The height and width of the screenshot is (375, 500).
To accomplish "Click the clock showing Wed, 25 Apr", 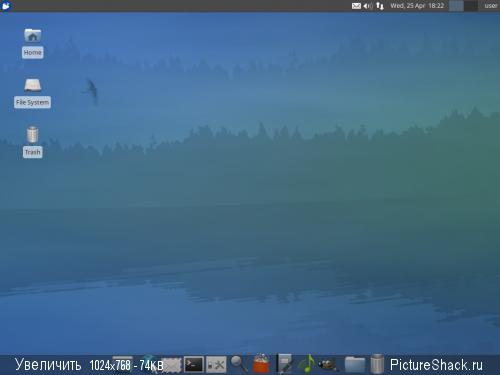I will click(x=417, y=6).
